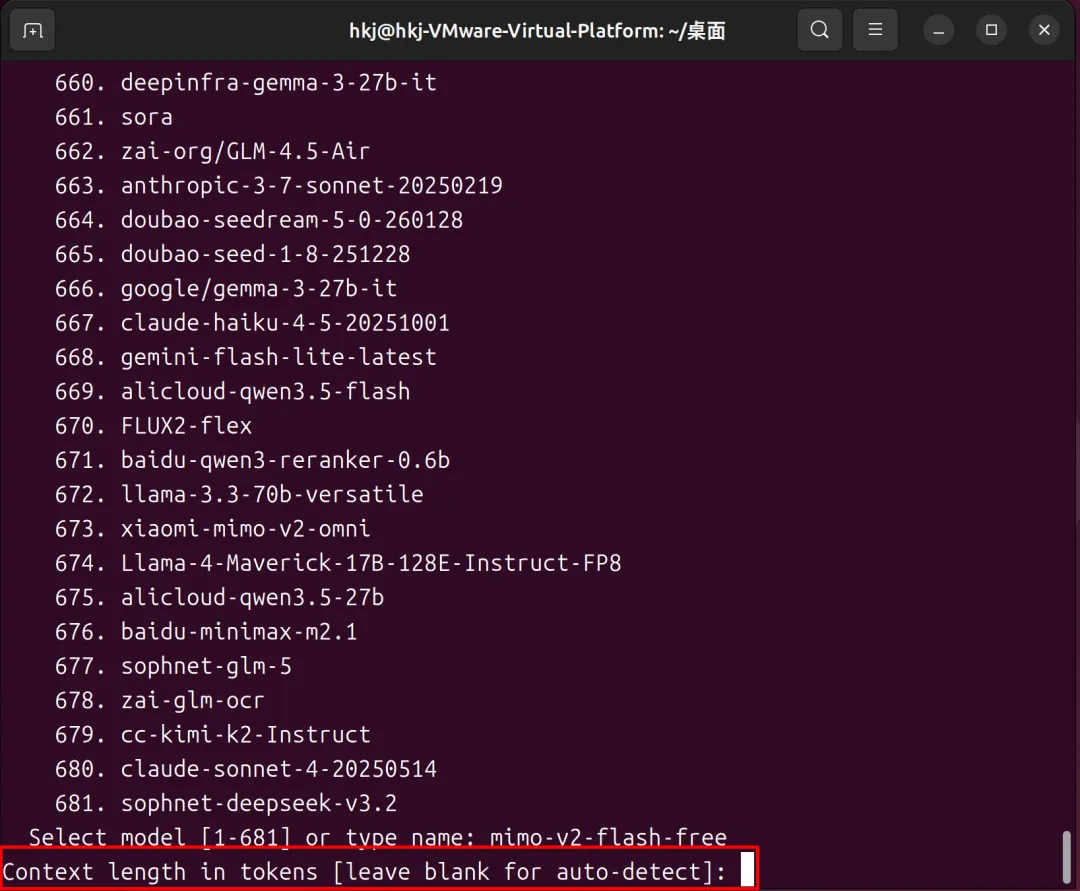Screen dimensions: 1080x891
Task: Minimize the terminal window
Action: point(938,30)
